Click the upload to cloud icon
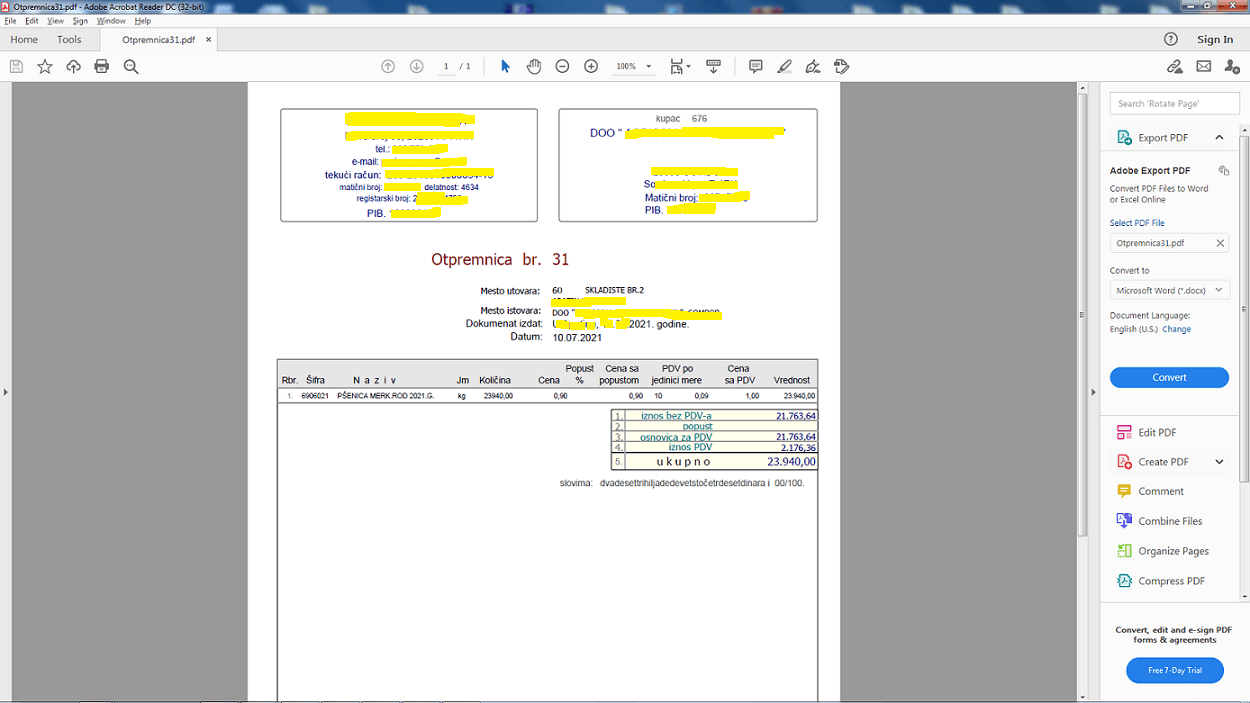The image size is (1250, 703). [73, 66]
